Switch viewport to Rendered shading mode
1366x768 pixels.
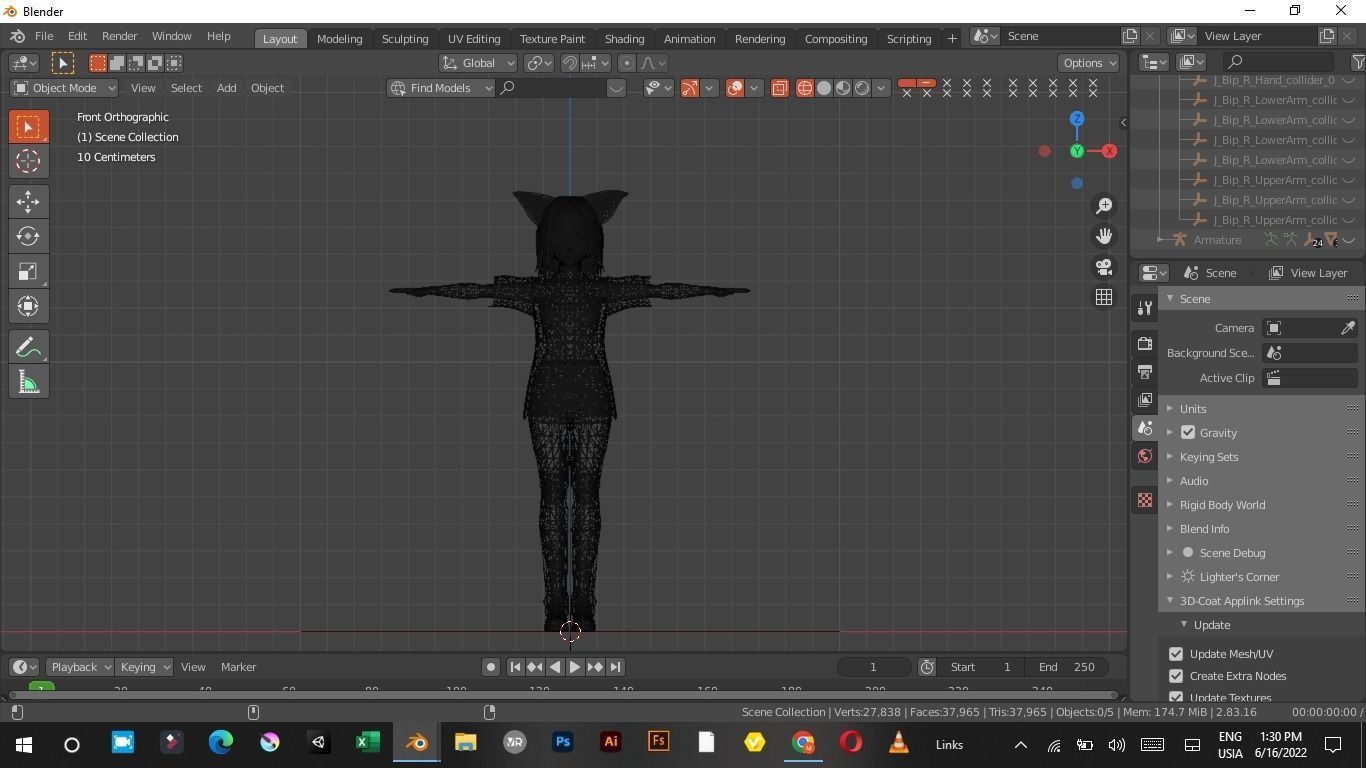(862, 88)
